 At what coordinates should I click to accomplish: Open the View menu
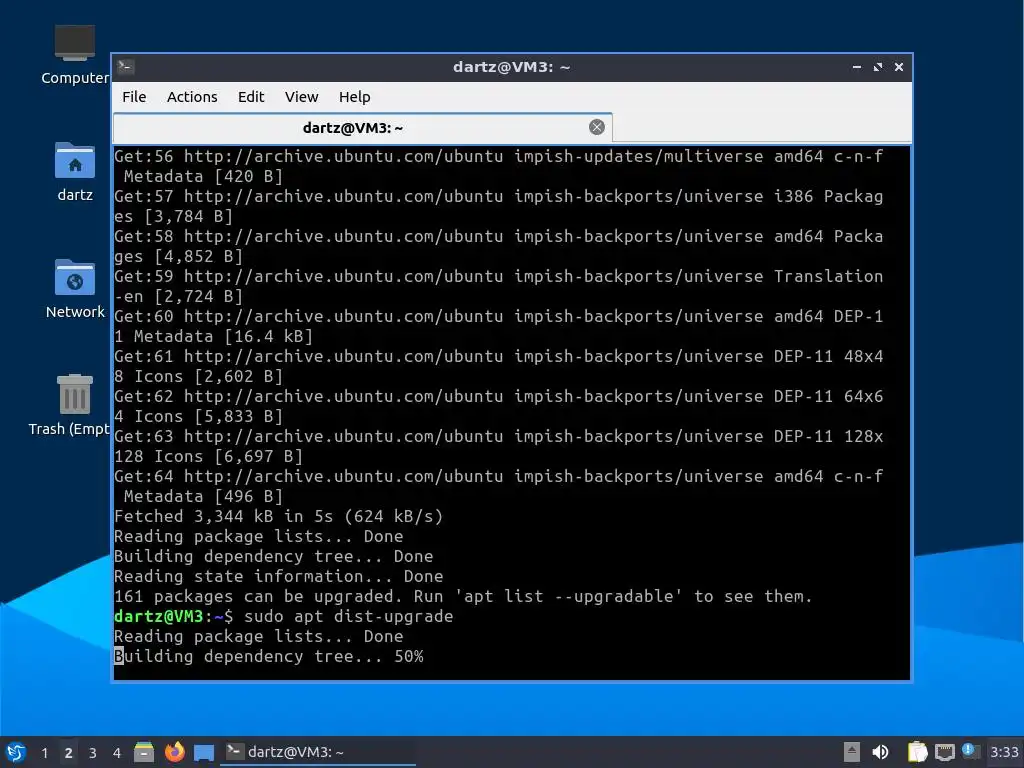(301, 97)
